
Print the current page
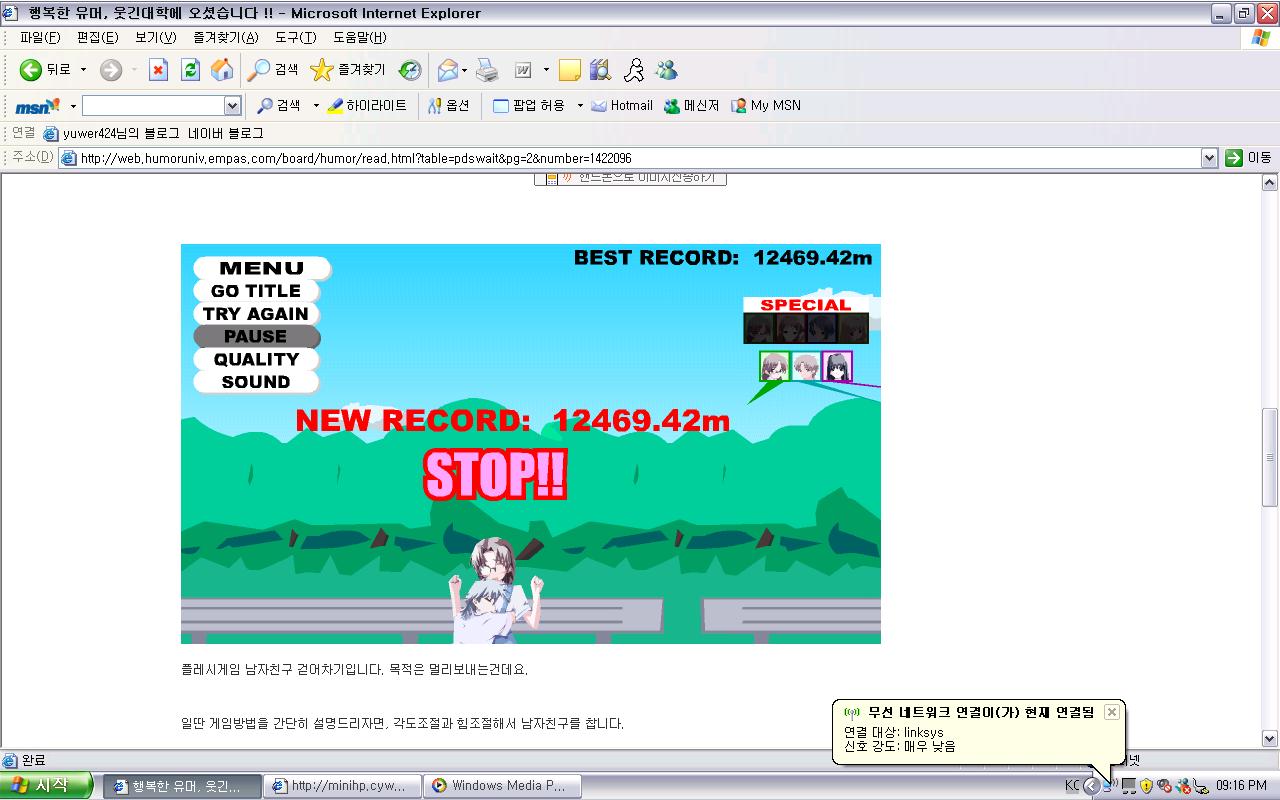[x=487, y=70]
